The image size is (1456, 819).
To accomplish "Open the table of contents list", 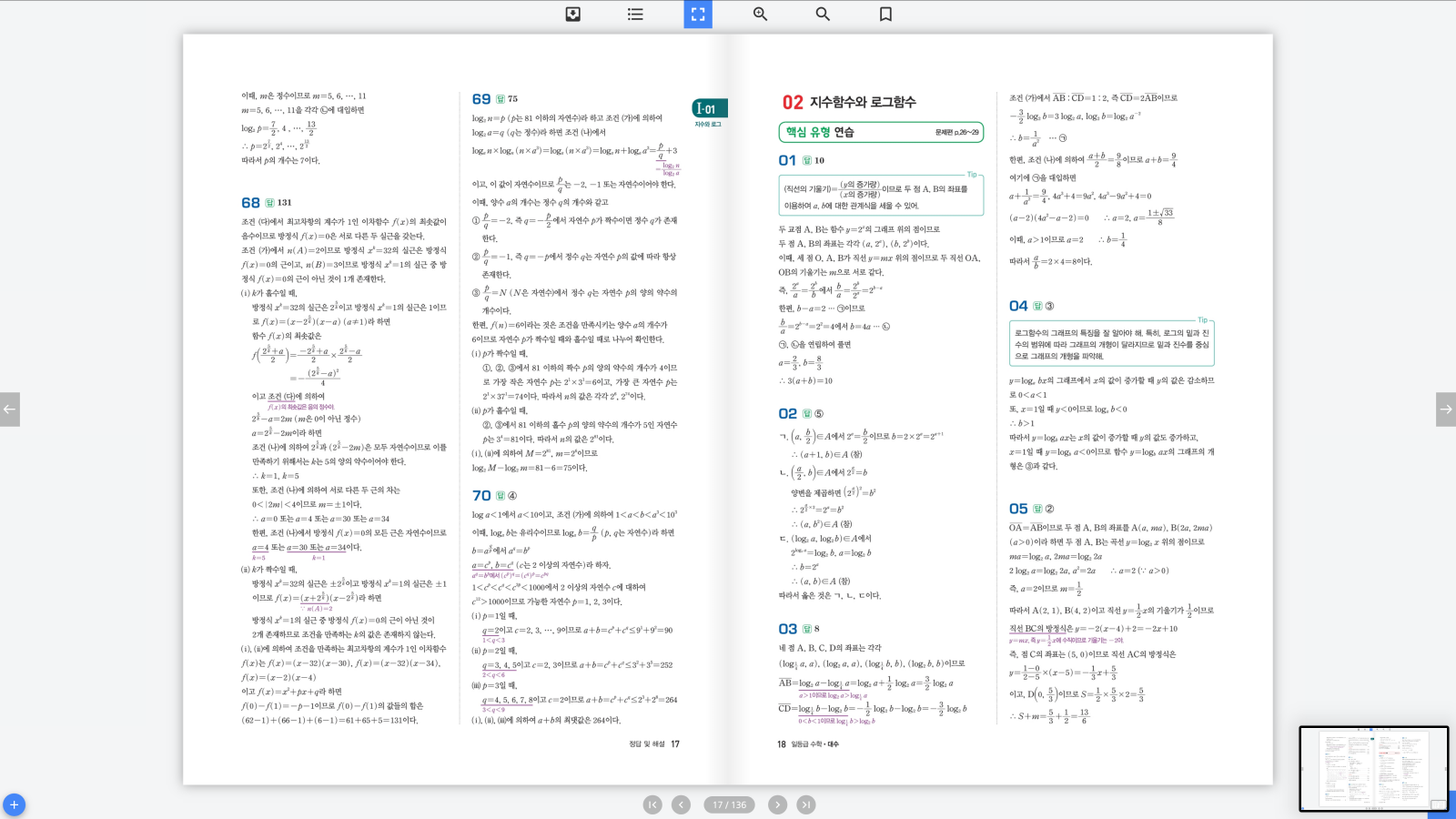I will [x=635, y=14].
